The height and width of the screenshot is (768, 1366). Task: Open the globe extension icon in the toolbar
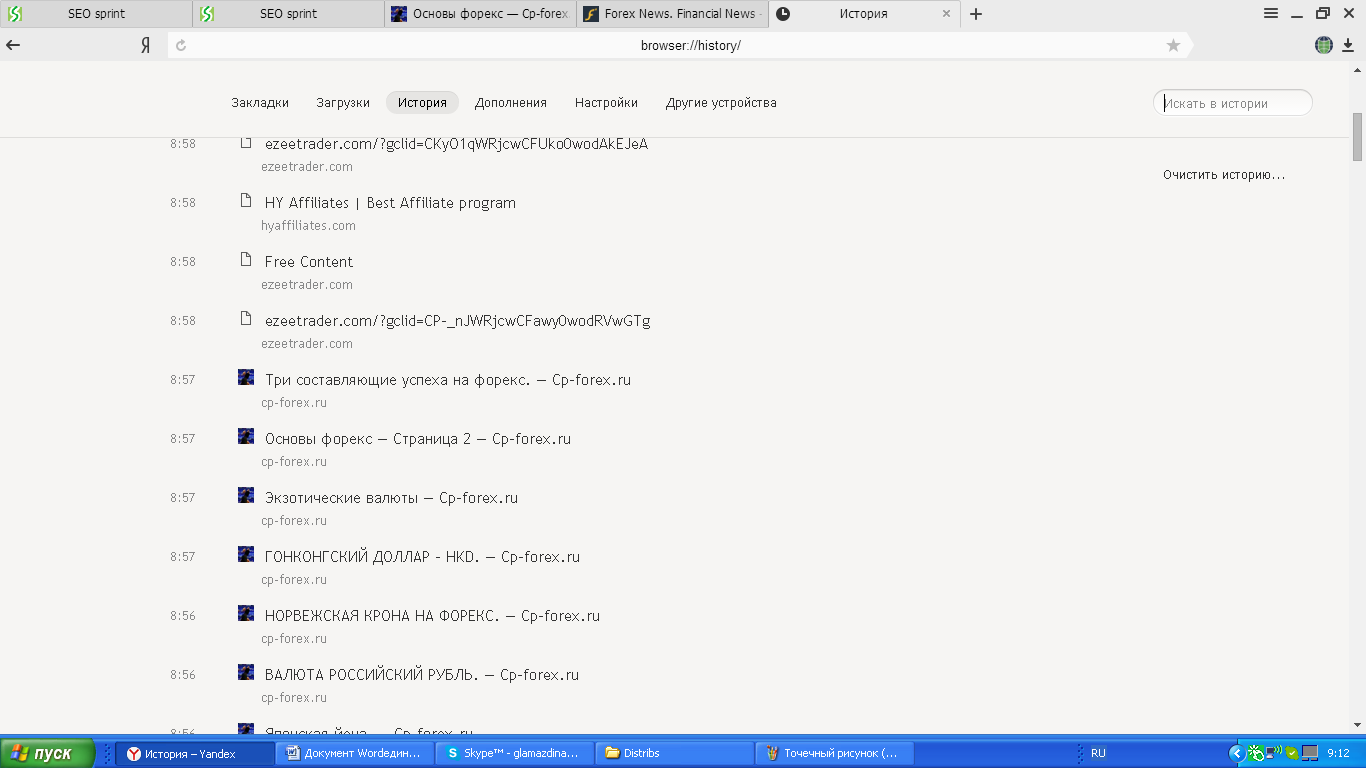[1323, 45]
